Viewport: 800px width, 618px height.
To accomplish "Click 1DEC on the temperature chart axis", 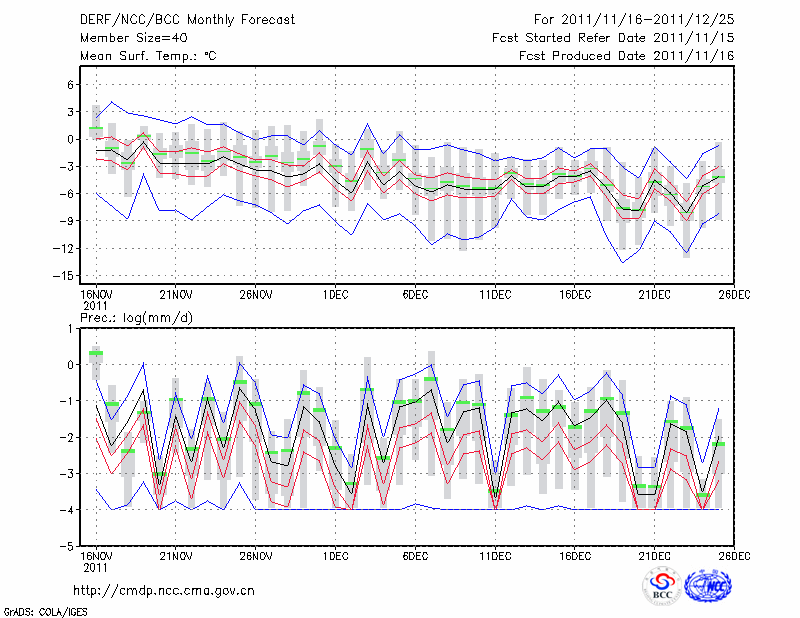I will (x=335, y=293).
